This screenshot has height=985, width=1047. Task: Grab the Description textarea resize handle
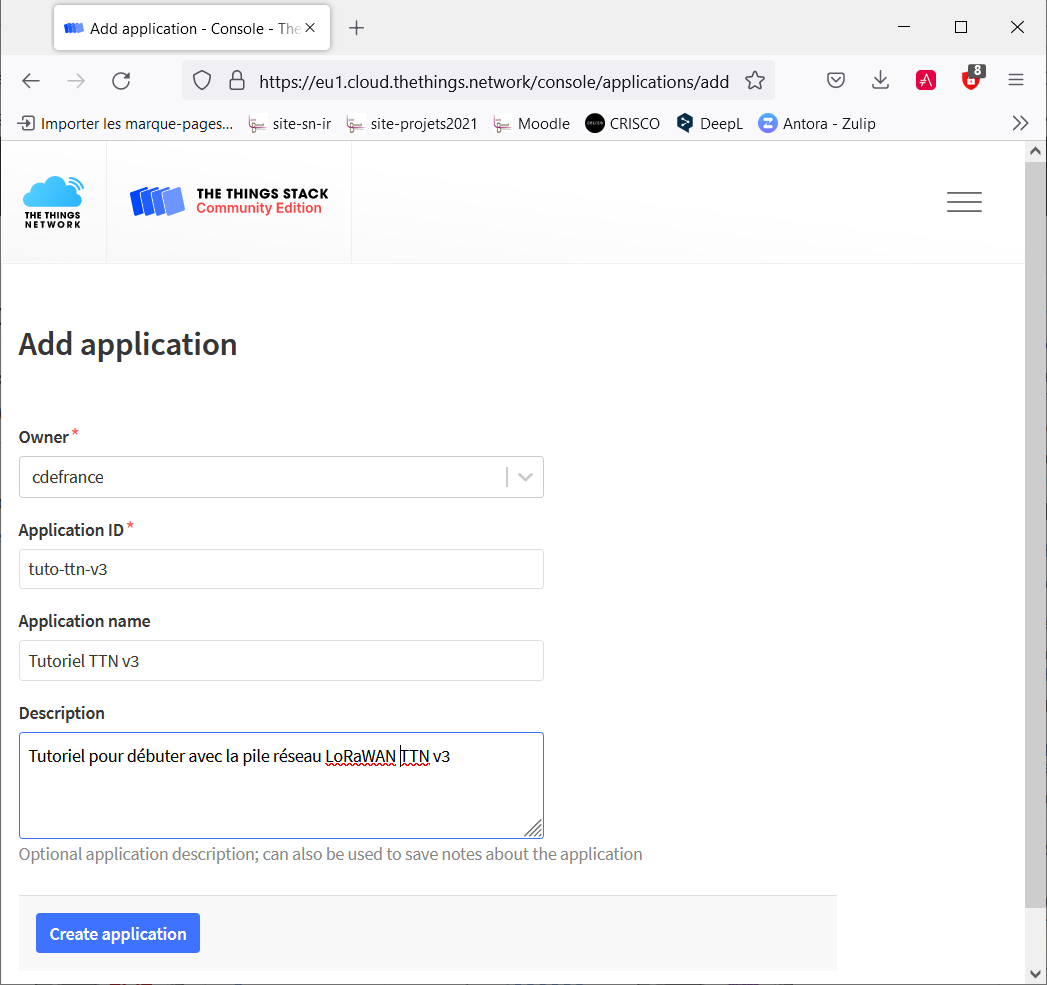(x=534, y=828)
